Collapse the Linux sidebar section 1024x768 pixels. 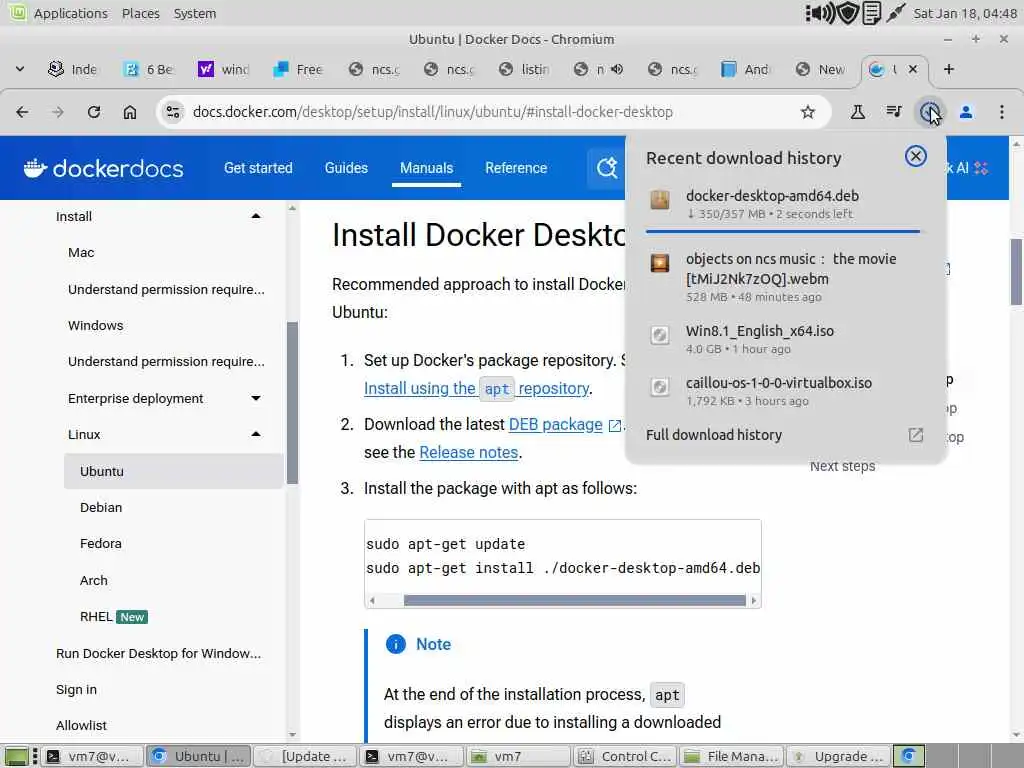click(x=256, y=434)
